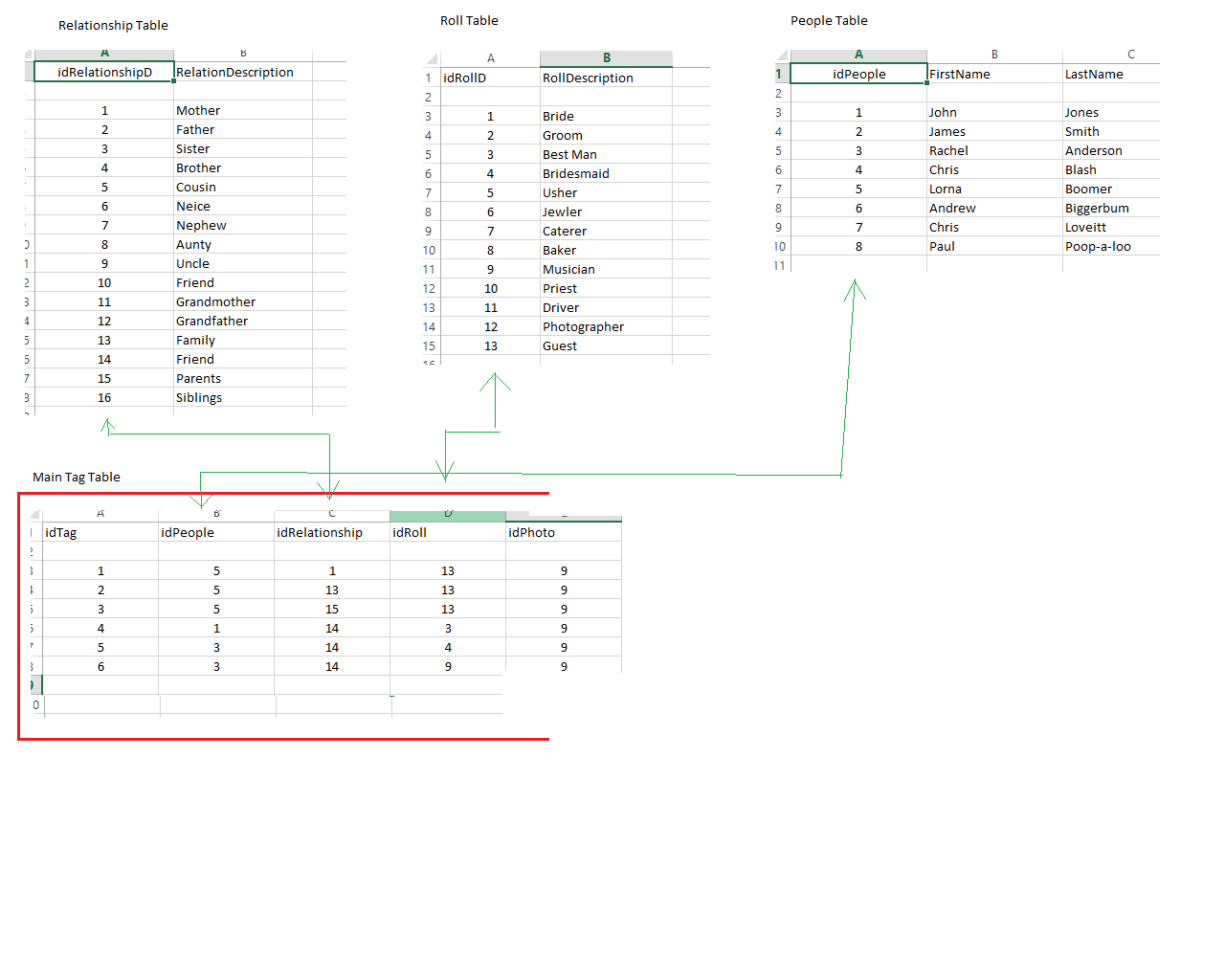1225x980 pixels.
Task: Select the John cell
Action: pyautogui.click(x=994, y=112)
